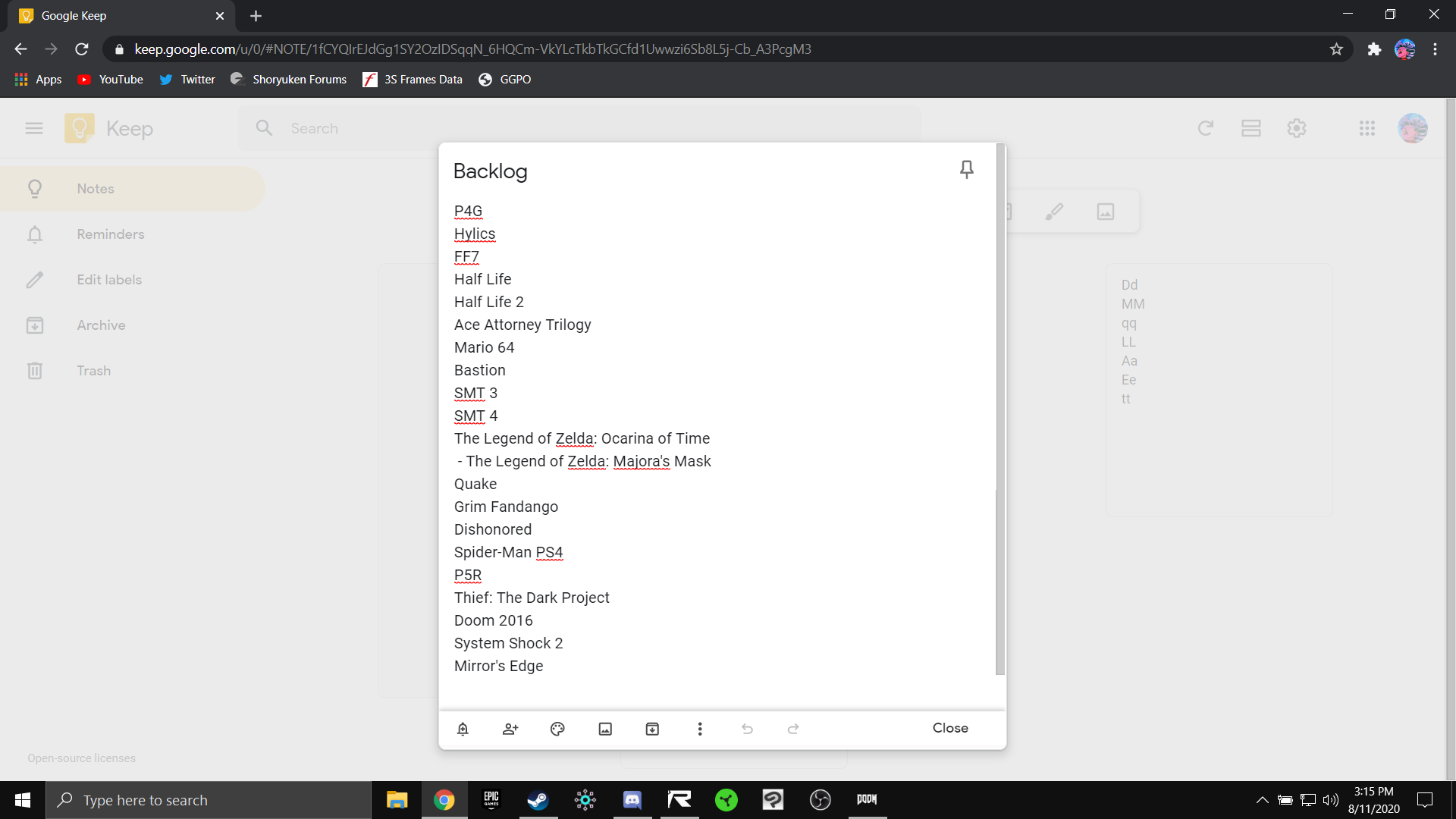The height and width of the screenshot is (819, 1456).
Task: Open the Windows Start menu
Action: click(23, 800)
